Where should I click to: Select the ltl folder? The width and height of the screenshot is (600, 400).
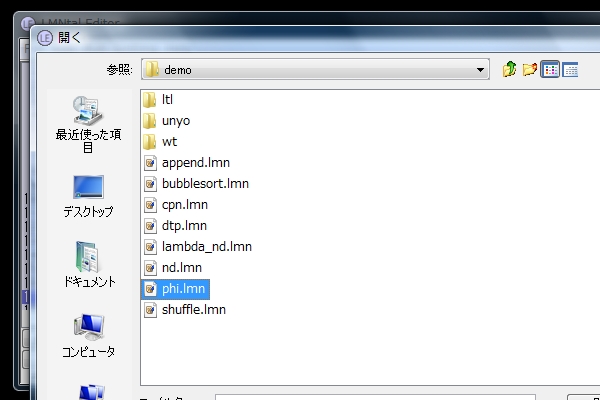coord(168,100)
